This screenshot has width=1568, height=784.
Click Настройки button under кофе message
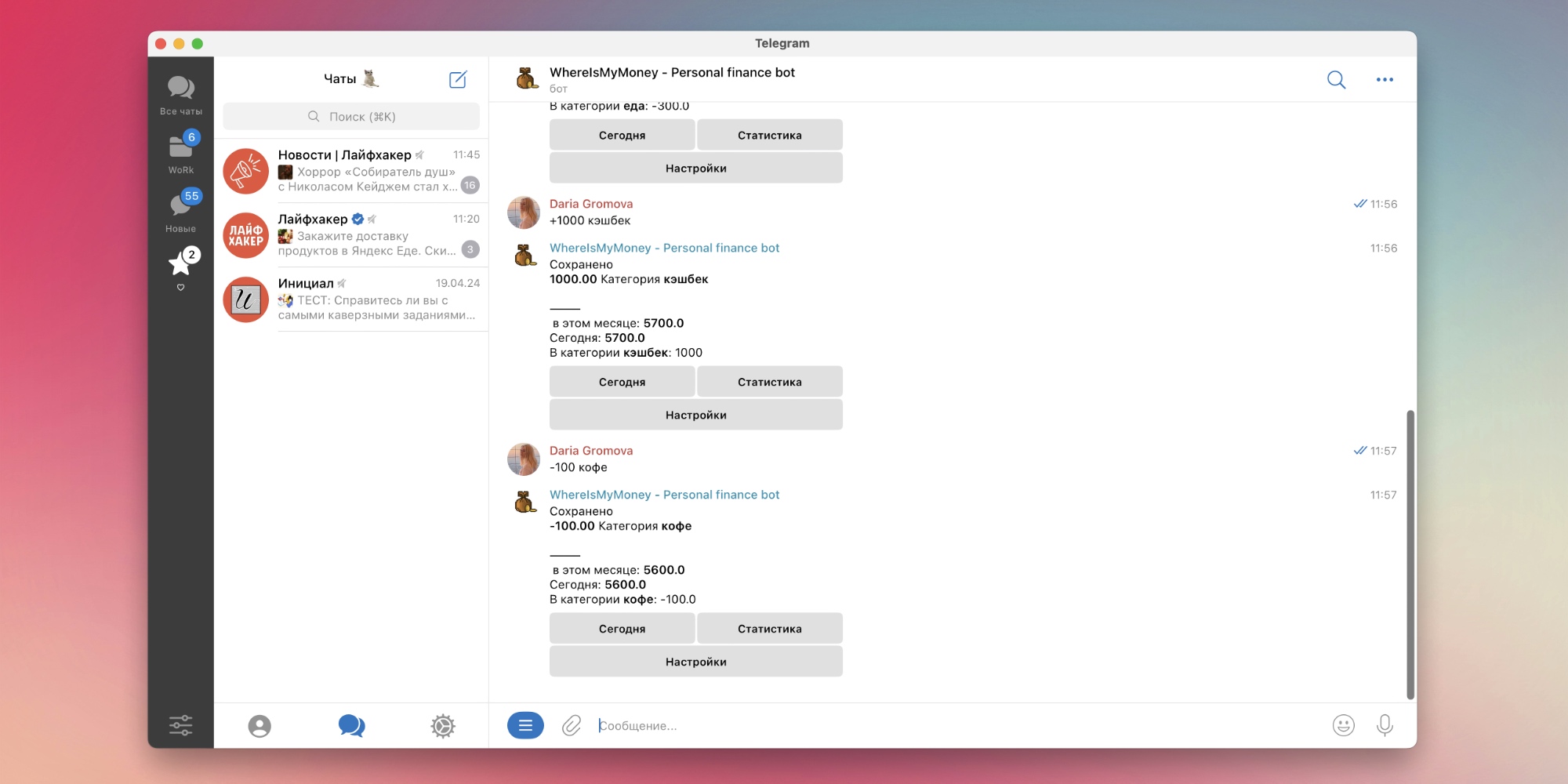click(695, 662)
